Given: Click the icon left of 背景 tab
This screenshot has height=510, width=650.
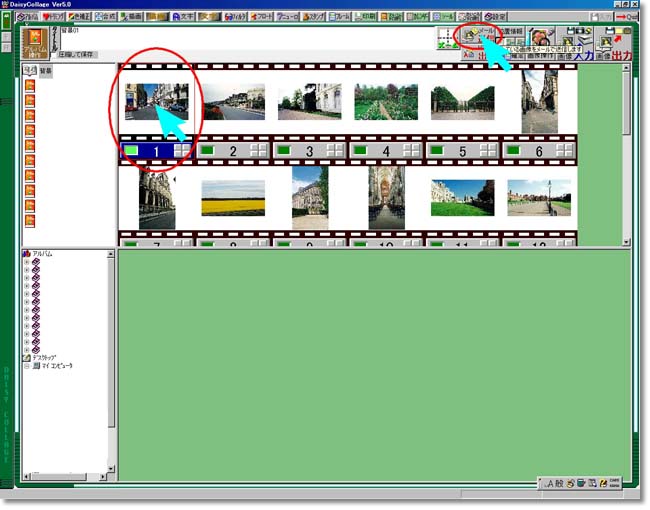Looking at the screenshot, I should click(x=30, y=70).
